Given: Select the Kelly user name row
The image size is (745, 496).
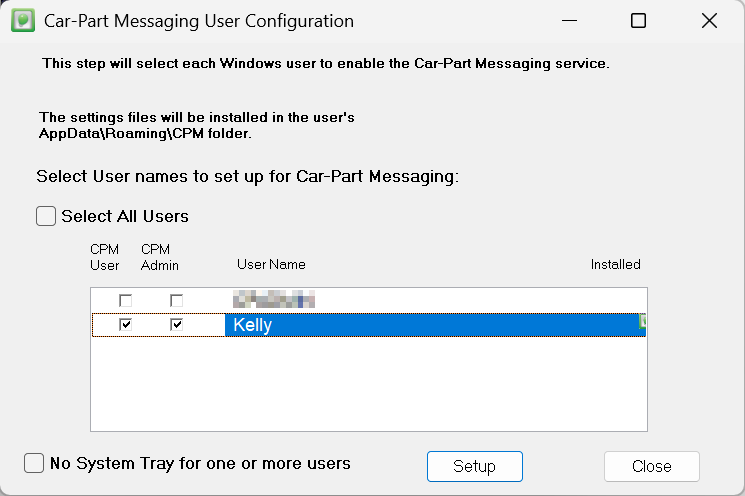Looking at the screenshot, I should [x=252, y=325].
